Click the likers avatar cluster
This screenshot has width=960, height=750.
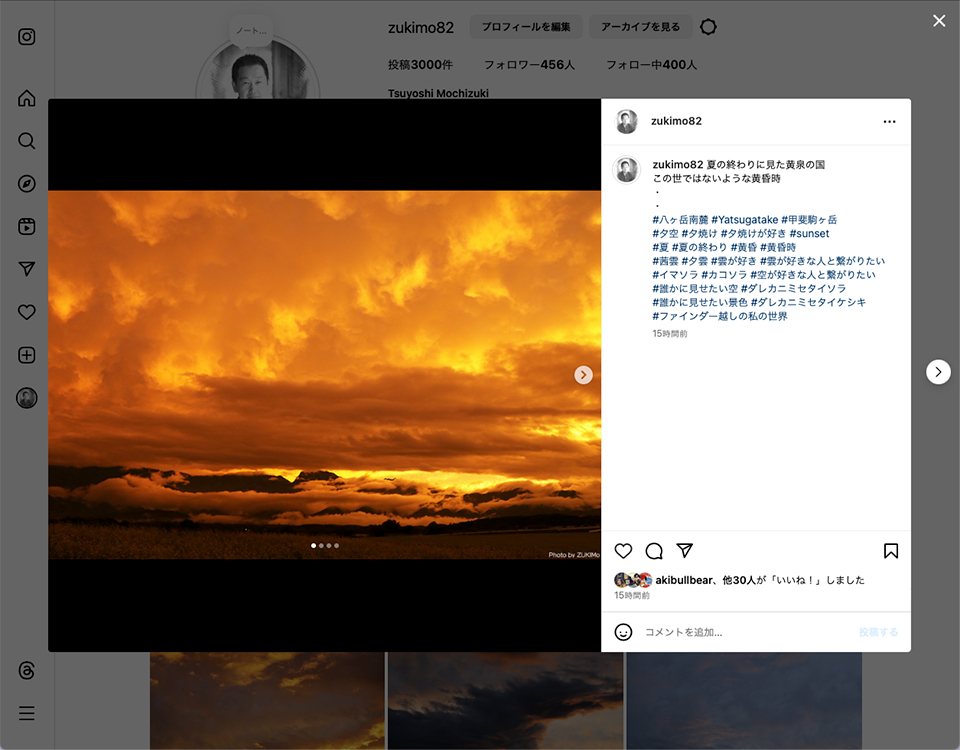tap(633, 580)
